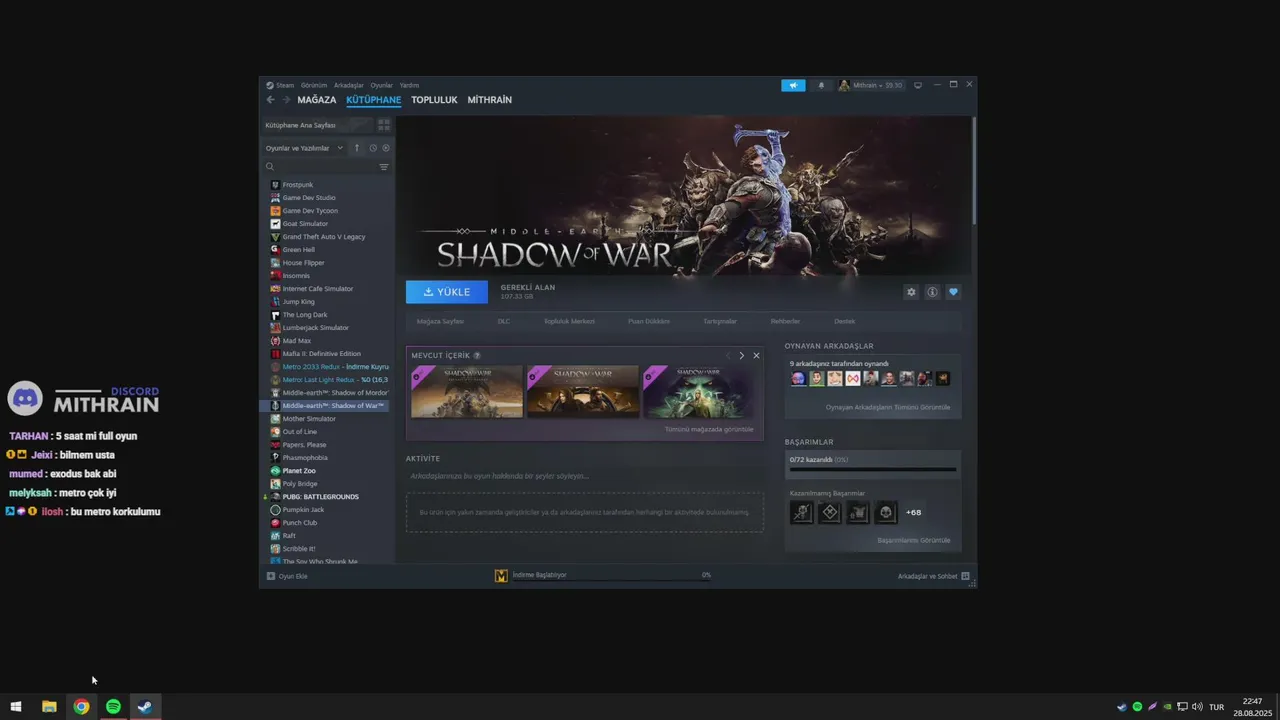
Task: Toggle the ready-to-play filter icon
Action: click(386, 148)
